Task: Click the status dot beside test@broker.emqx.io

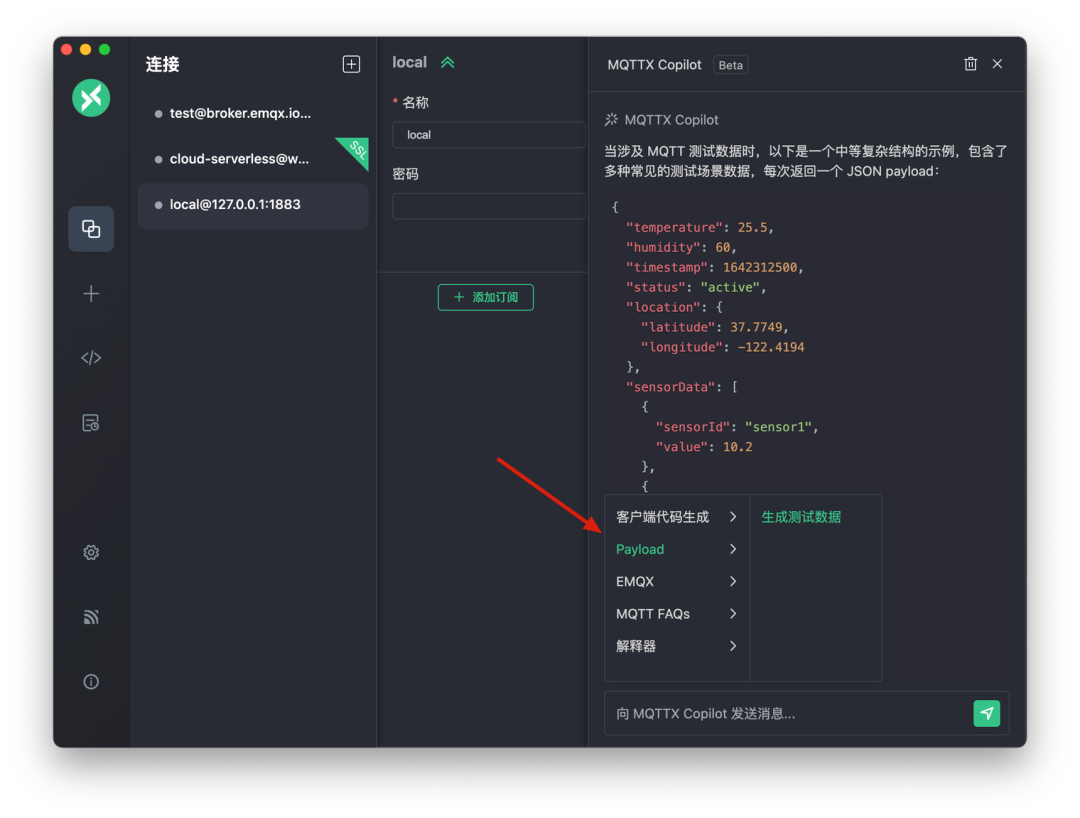Action: tap(158, 114)
